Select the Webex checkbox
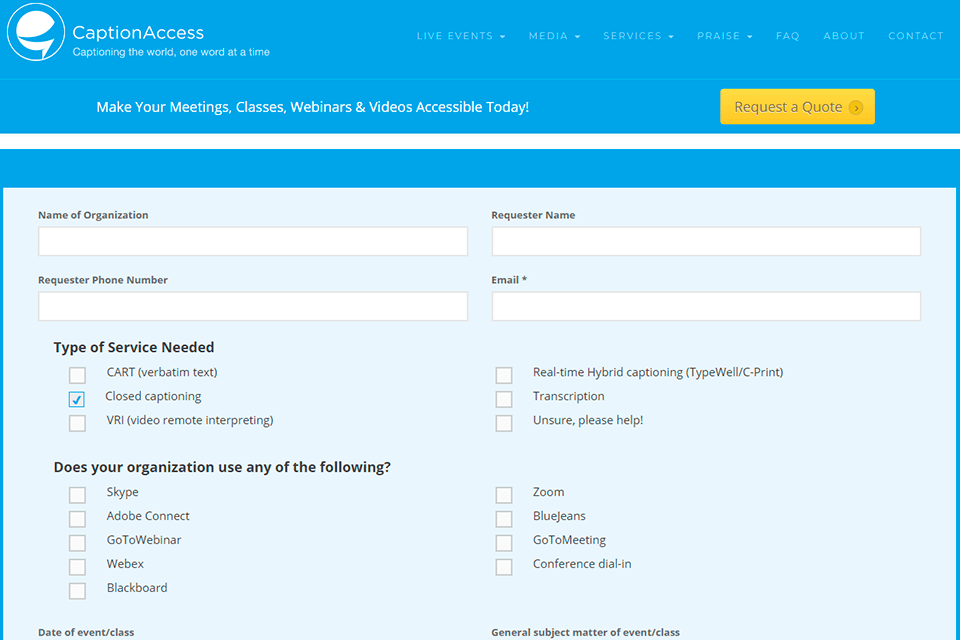960x640 pixels. tap(77, 567)
